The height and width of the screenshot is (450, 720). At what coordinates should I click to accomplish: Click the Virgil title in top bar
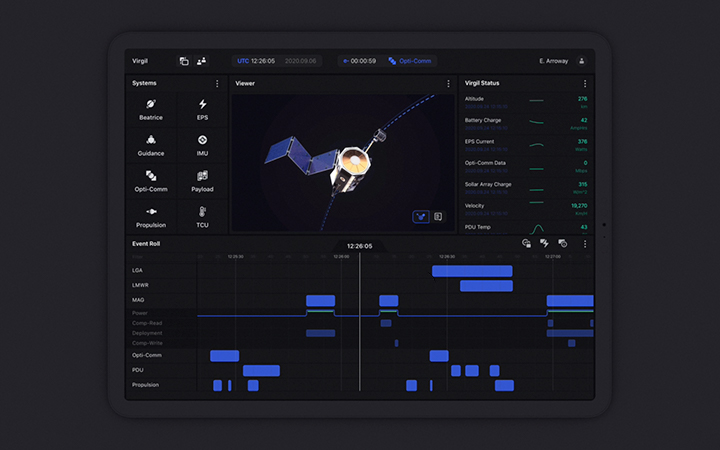pyautogui.click(x=140, y=61)
